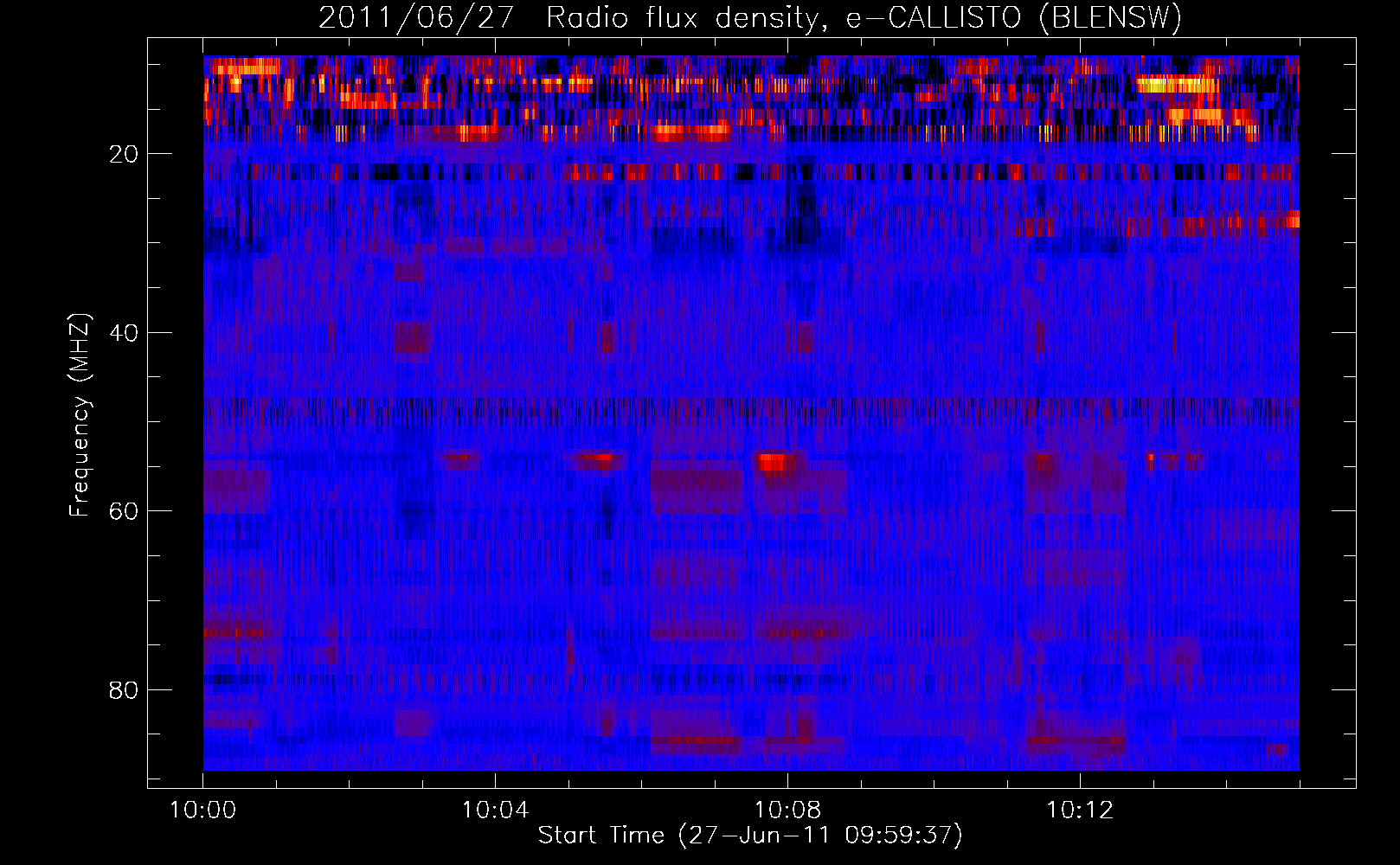Click the plot title 'Radio flux density, e-CALLISTO (BLENSW)'
This screenshot has width=1400, height=865.
864,17
